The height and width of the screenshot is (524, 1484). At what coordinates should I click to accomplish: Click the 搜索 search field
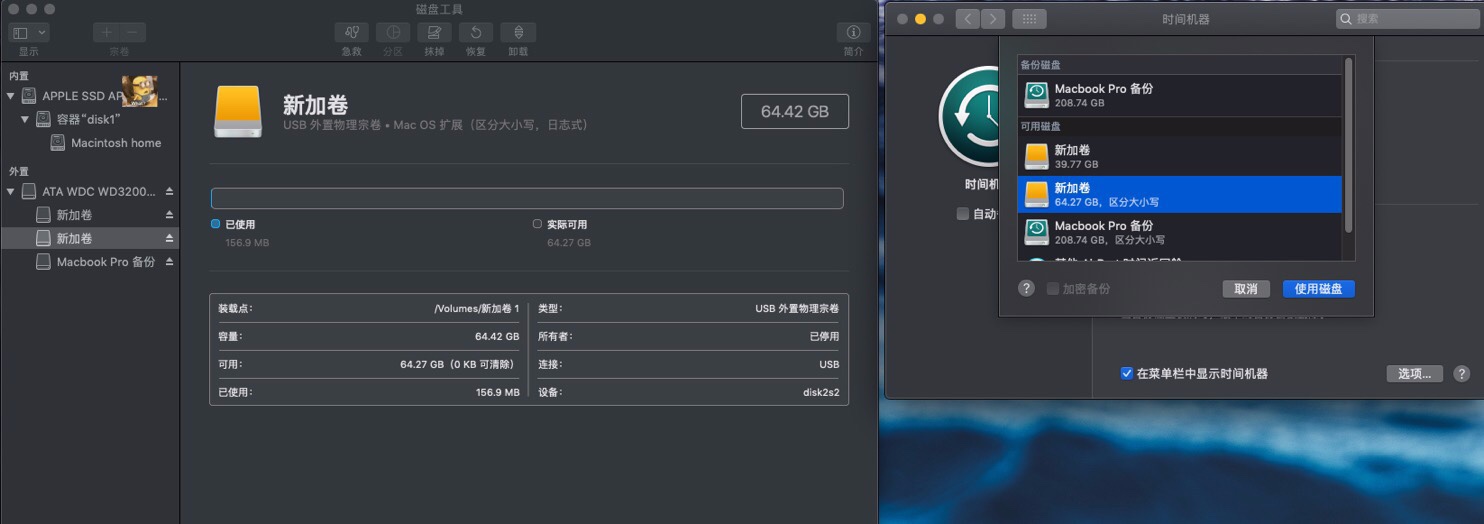[1412, 19]
